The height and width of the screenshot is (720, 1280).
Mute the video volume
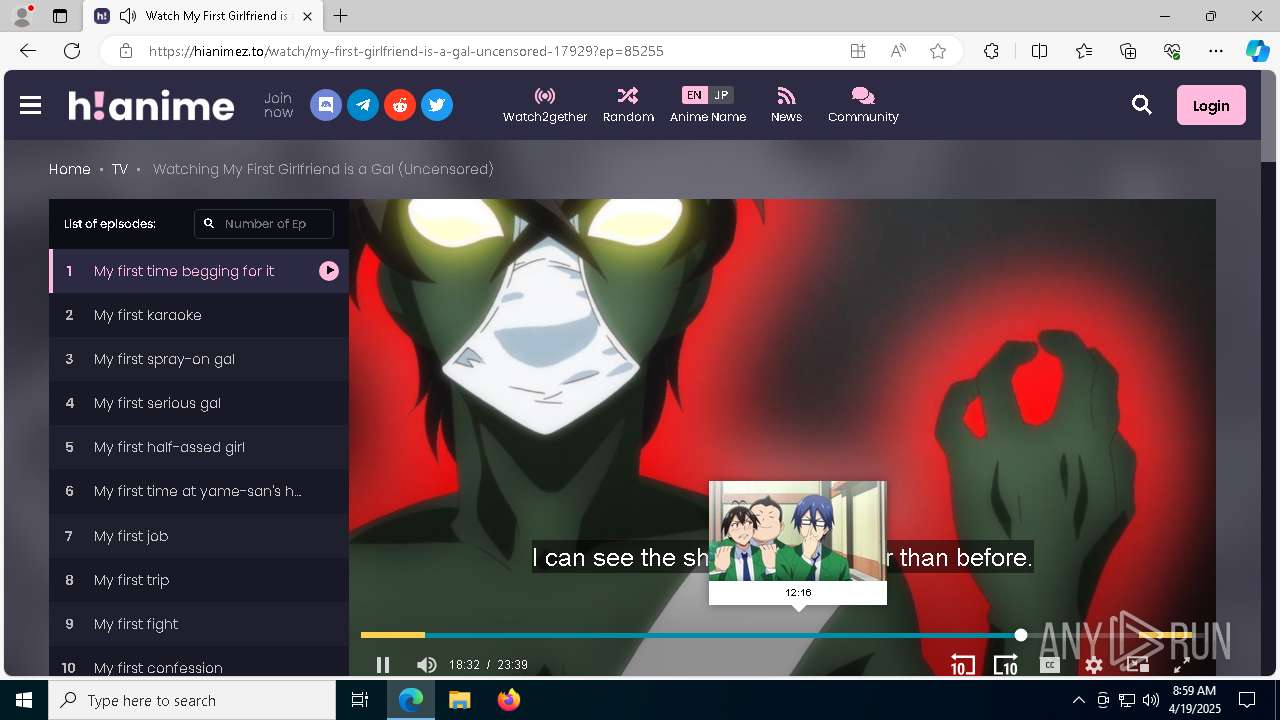click(x=426, y=665)
